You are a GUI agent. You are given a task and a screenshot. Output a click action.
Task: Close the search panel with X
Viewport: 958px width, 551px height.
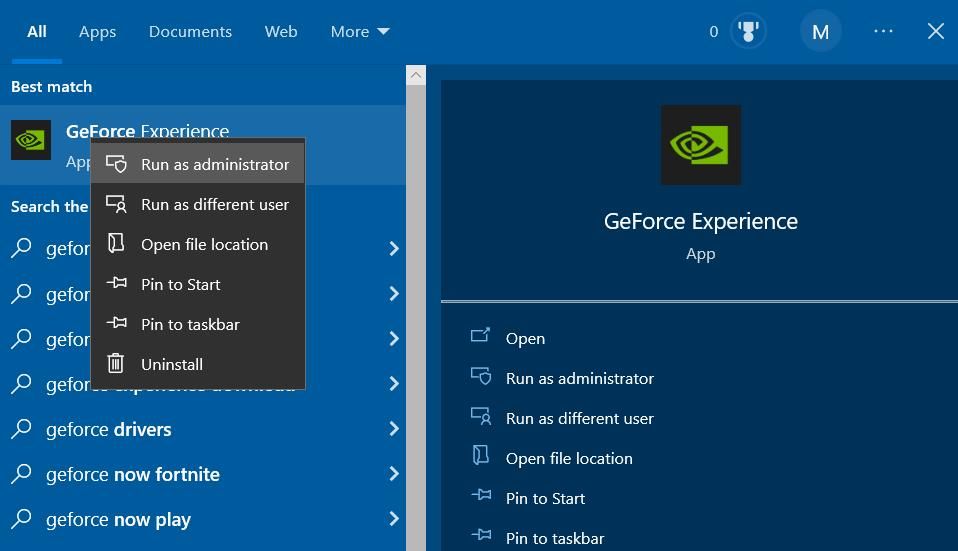click(935, 31)
